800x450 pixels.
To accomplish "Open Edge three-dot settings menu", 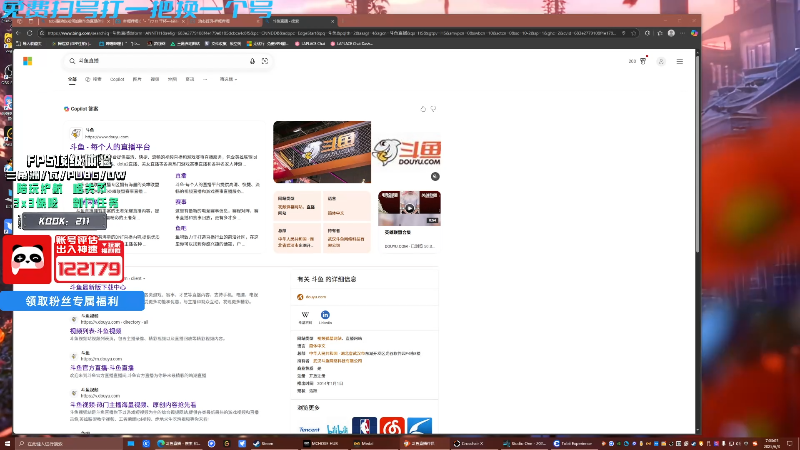I will coord(683,33).
